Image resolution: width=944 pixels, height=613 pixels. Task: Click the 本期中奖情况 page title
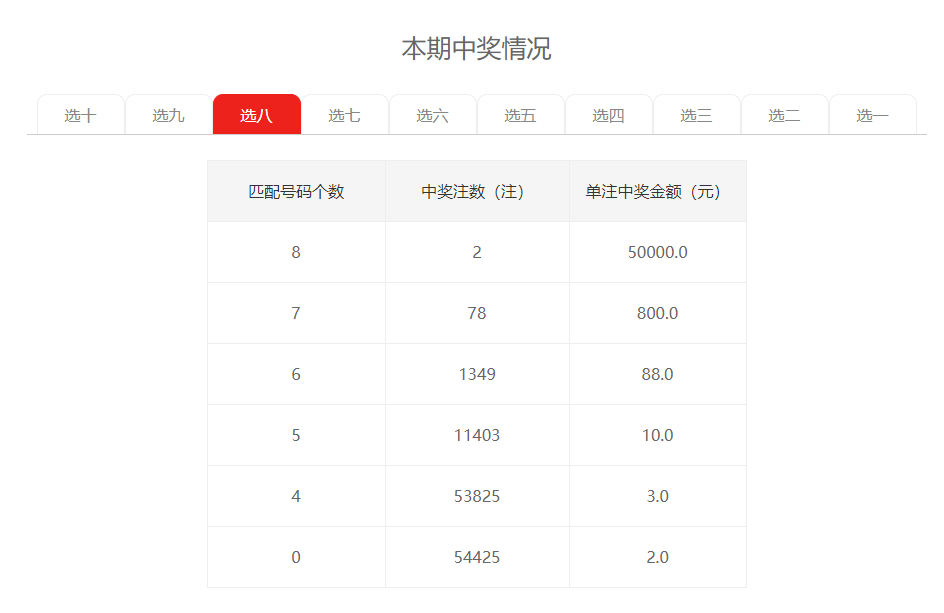tap(476, 48)
